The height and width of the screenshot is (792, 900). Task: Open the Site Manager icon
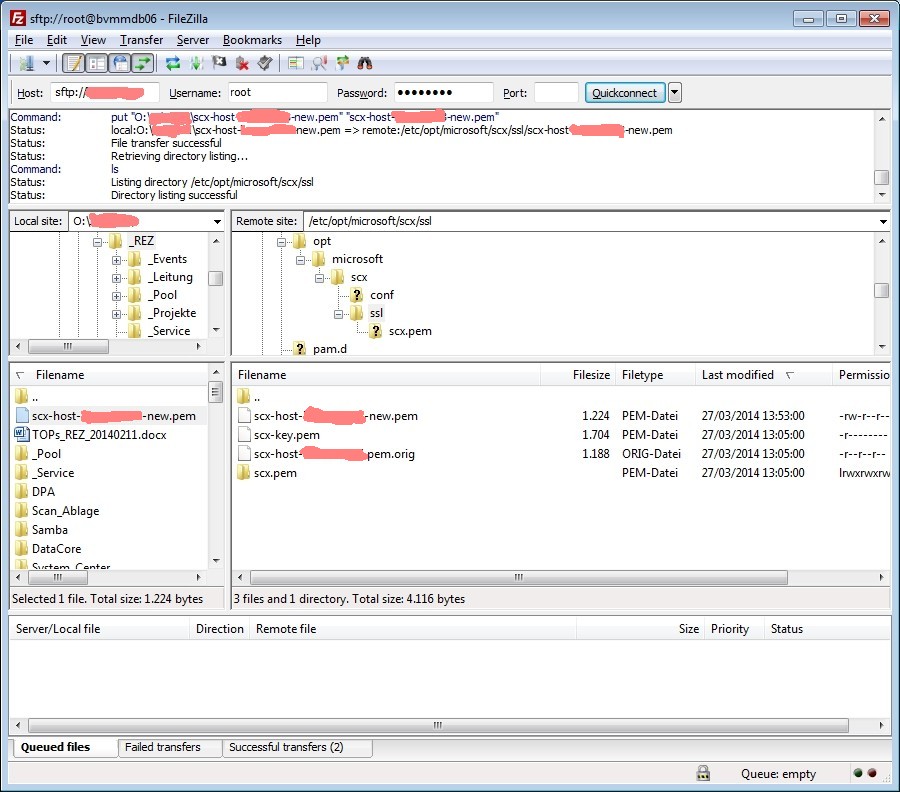pyautogui.click(x=26, y=63)
